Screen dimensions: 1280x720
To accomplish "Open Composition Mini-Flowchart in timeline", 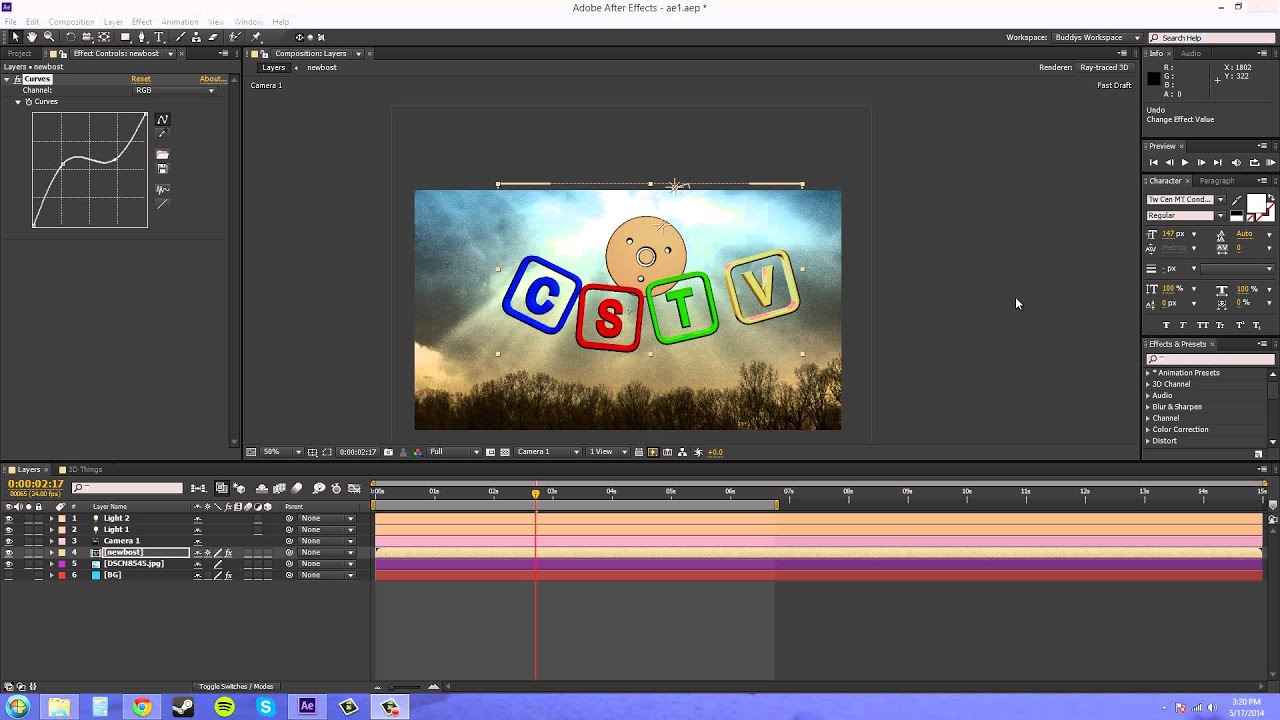I will (197, 488).
